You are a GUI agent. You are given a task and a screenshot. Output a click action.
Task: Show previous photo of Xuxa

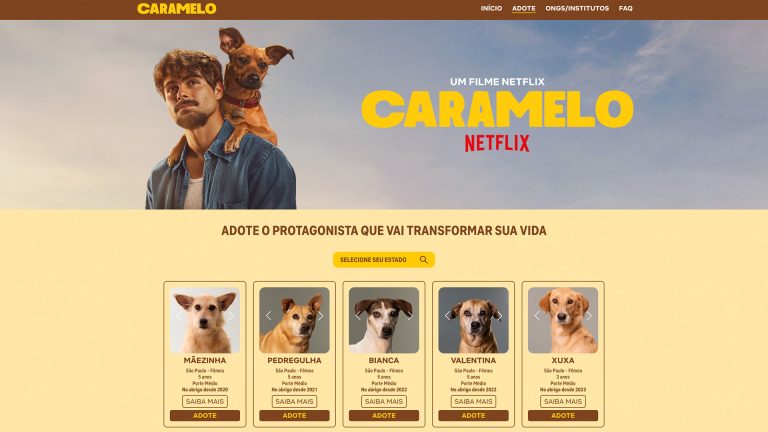tap(537, 316)
